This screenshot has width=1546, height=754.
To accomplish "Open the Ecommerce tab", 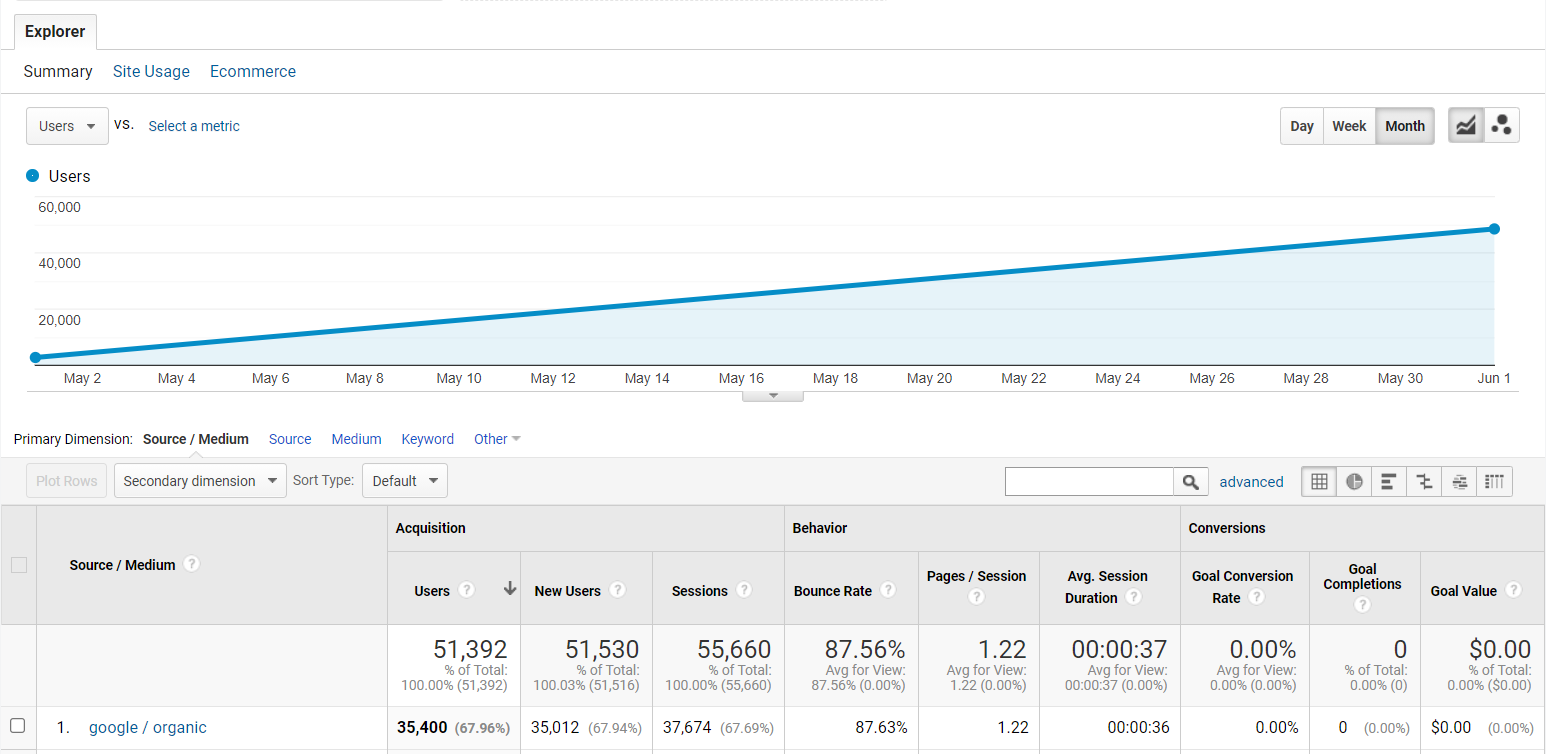I will (253, 72).
